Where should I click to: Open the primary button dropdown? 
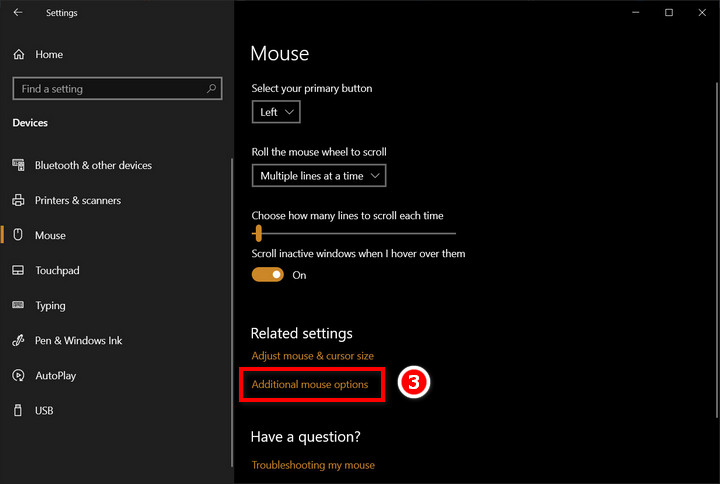pos(275,112)
